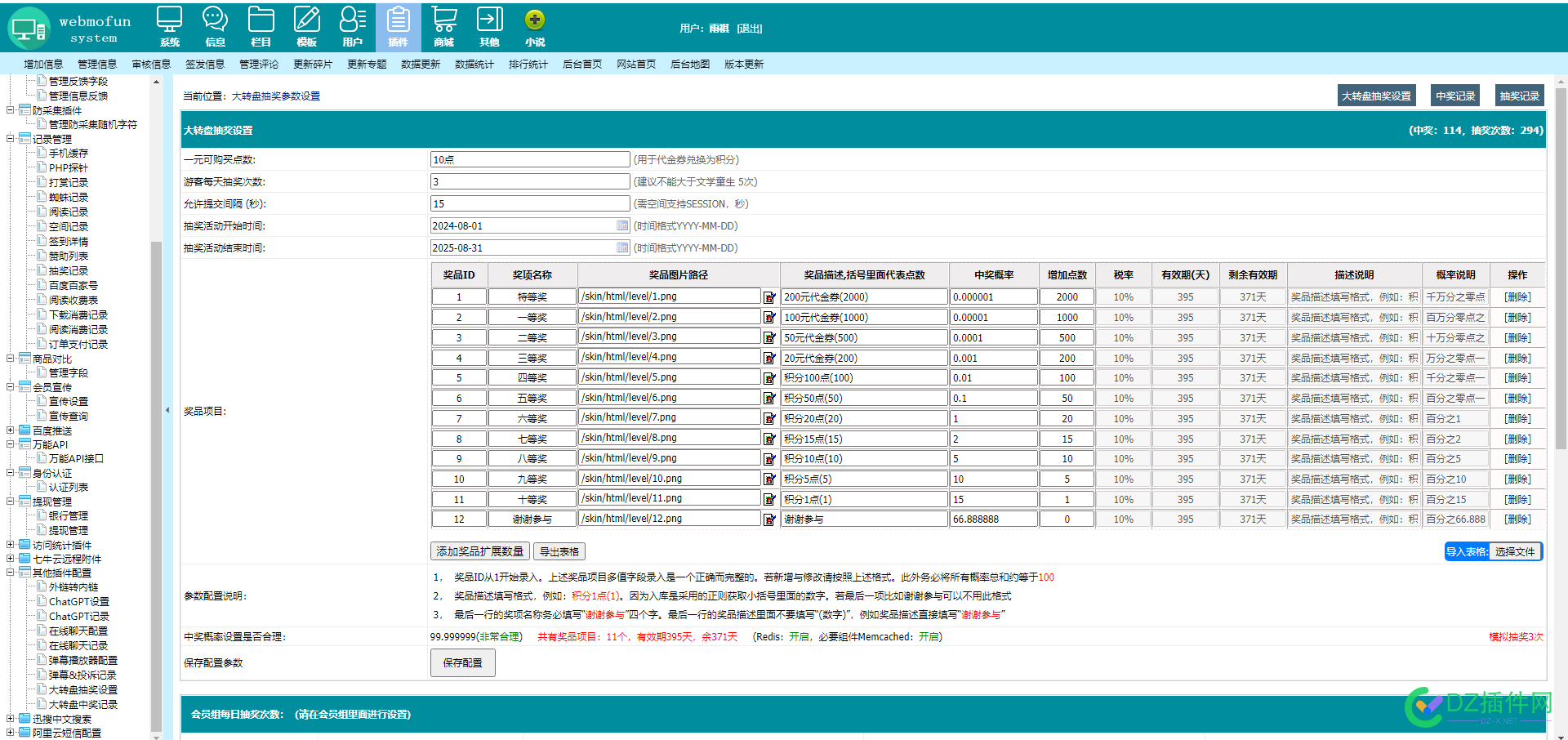Click the 添加奖品扩展数量 button
Screen dimensions: 1568x740
tap(480, 551)
